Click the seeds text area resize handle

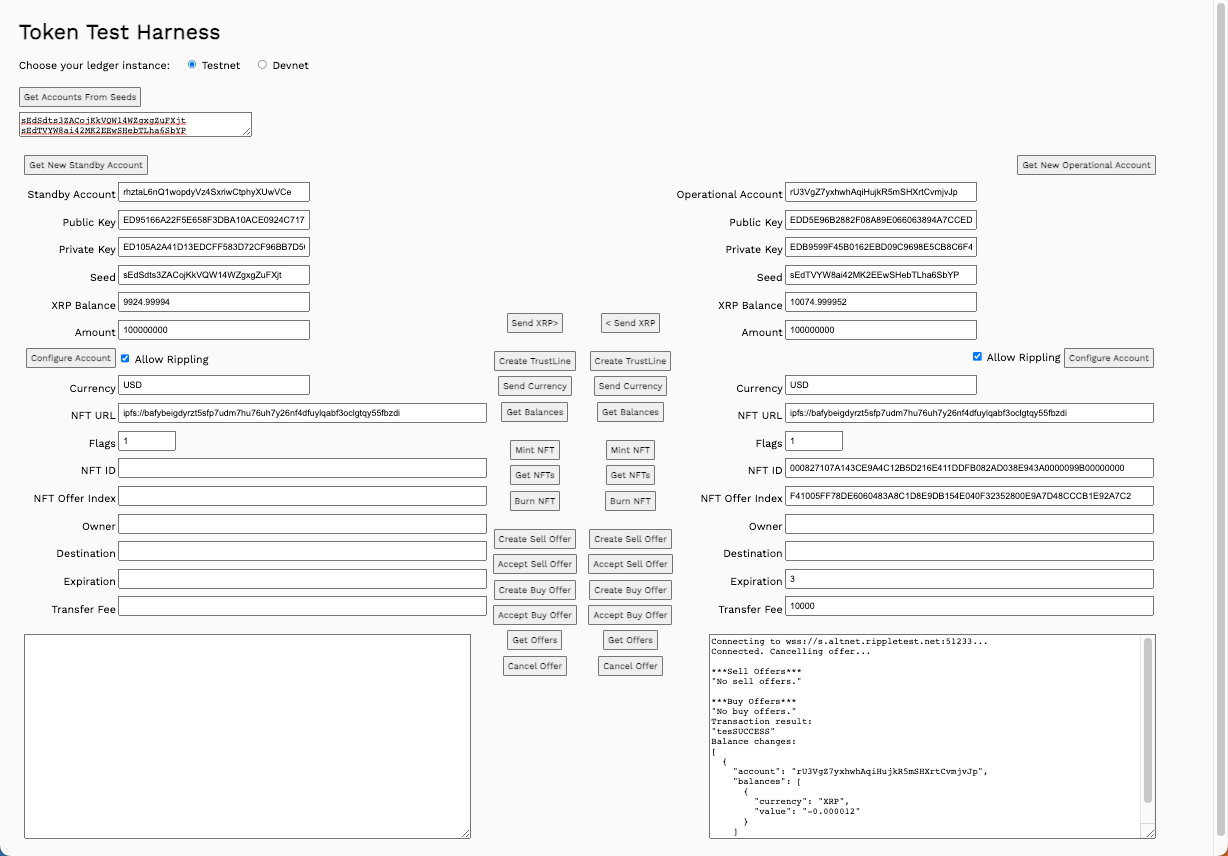tap(247, 131)
